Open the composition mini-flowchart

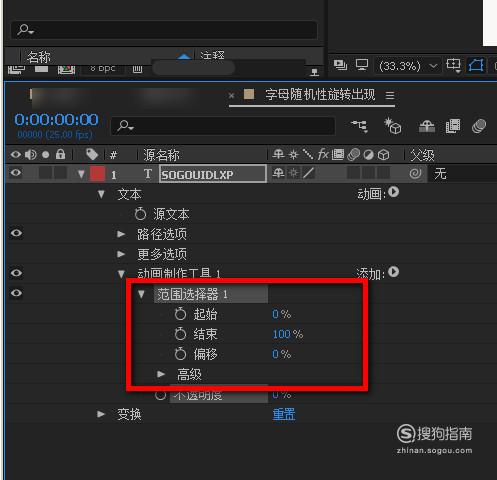[359, 126]
